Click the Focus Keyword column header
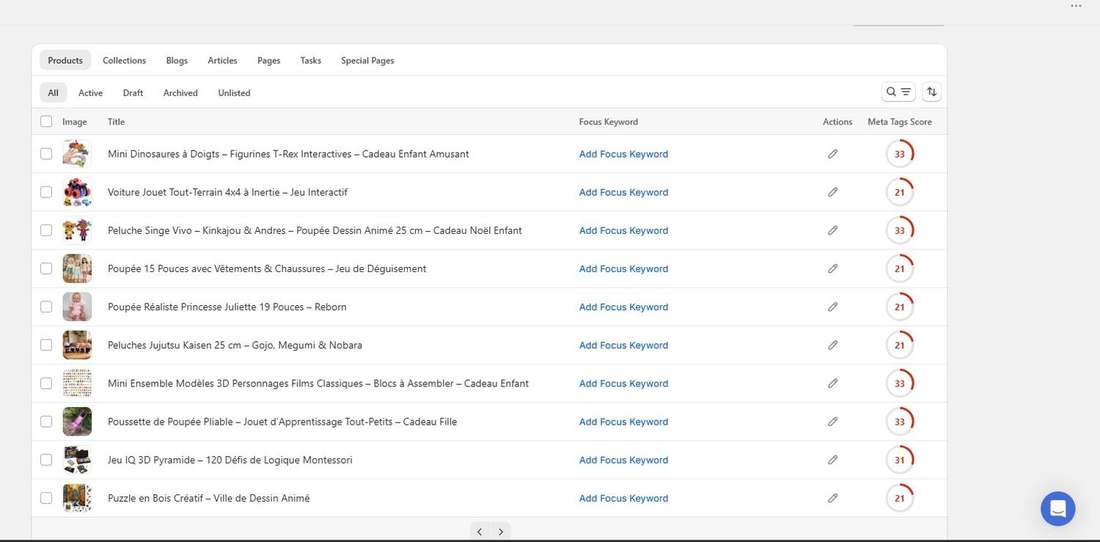 pos(608,122)
